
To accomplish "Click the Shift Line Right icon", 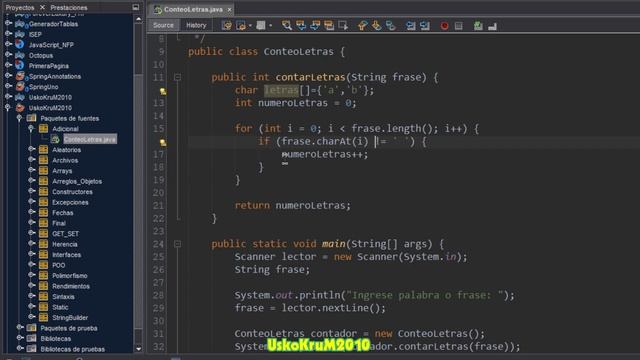I will pyautogui.click(x=425, y=26).
